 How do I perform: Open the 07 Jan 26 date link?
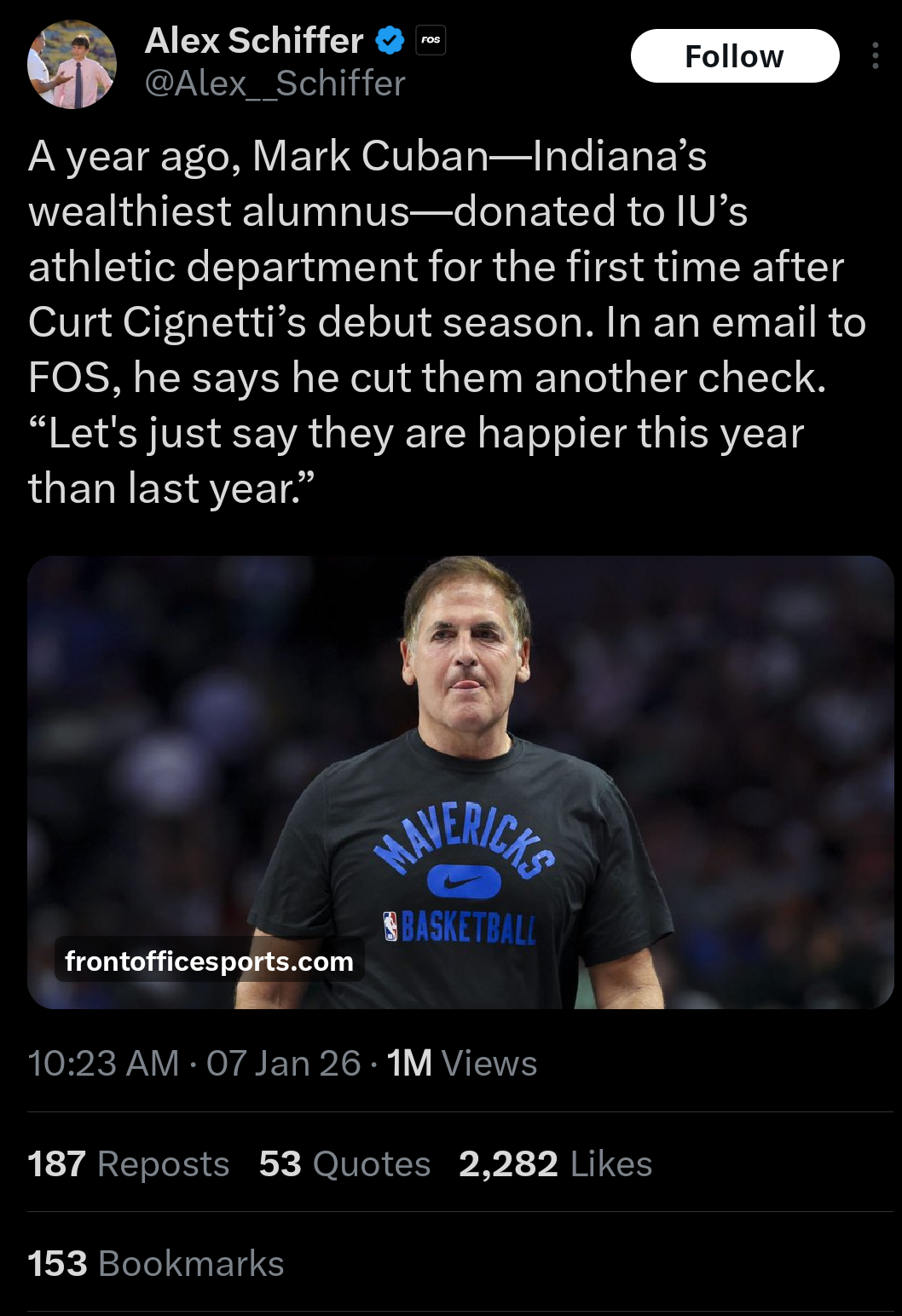point(284,1063)
